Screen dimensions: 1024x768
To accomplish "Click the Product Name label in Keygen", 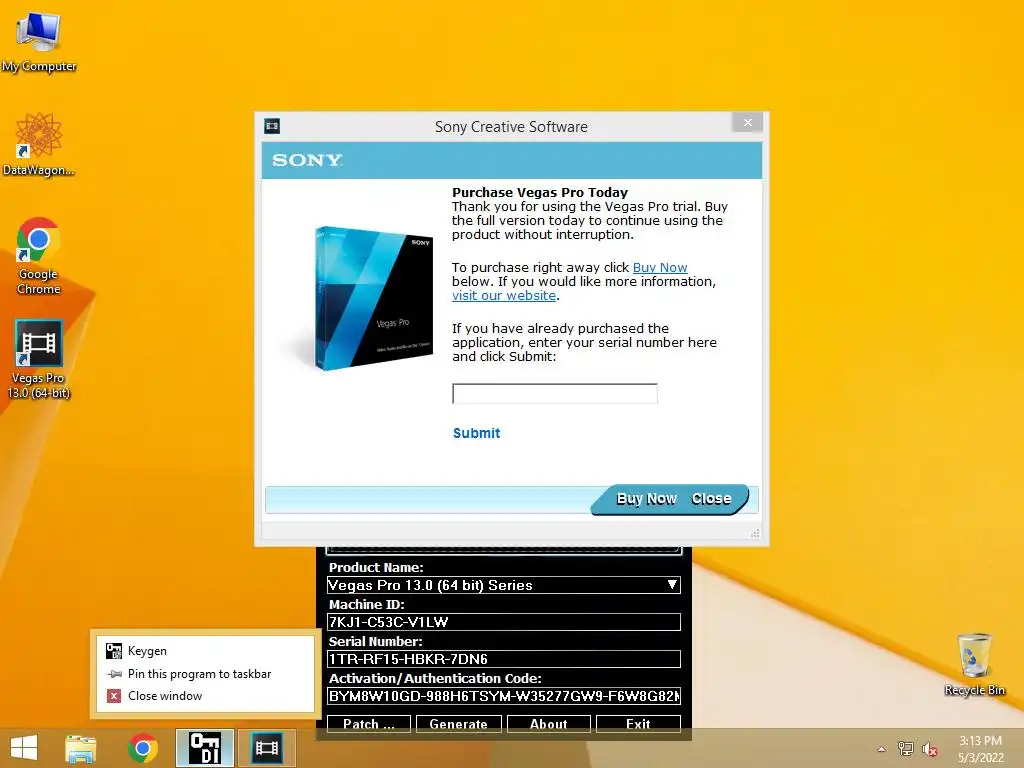I will pos(376,567).
